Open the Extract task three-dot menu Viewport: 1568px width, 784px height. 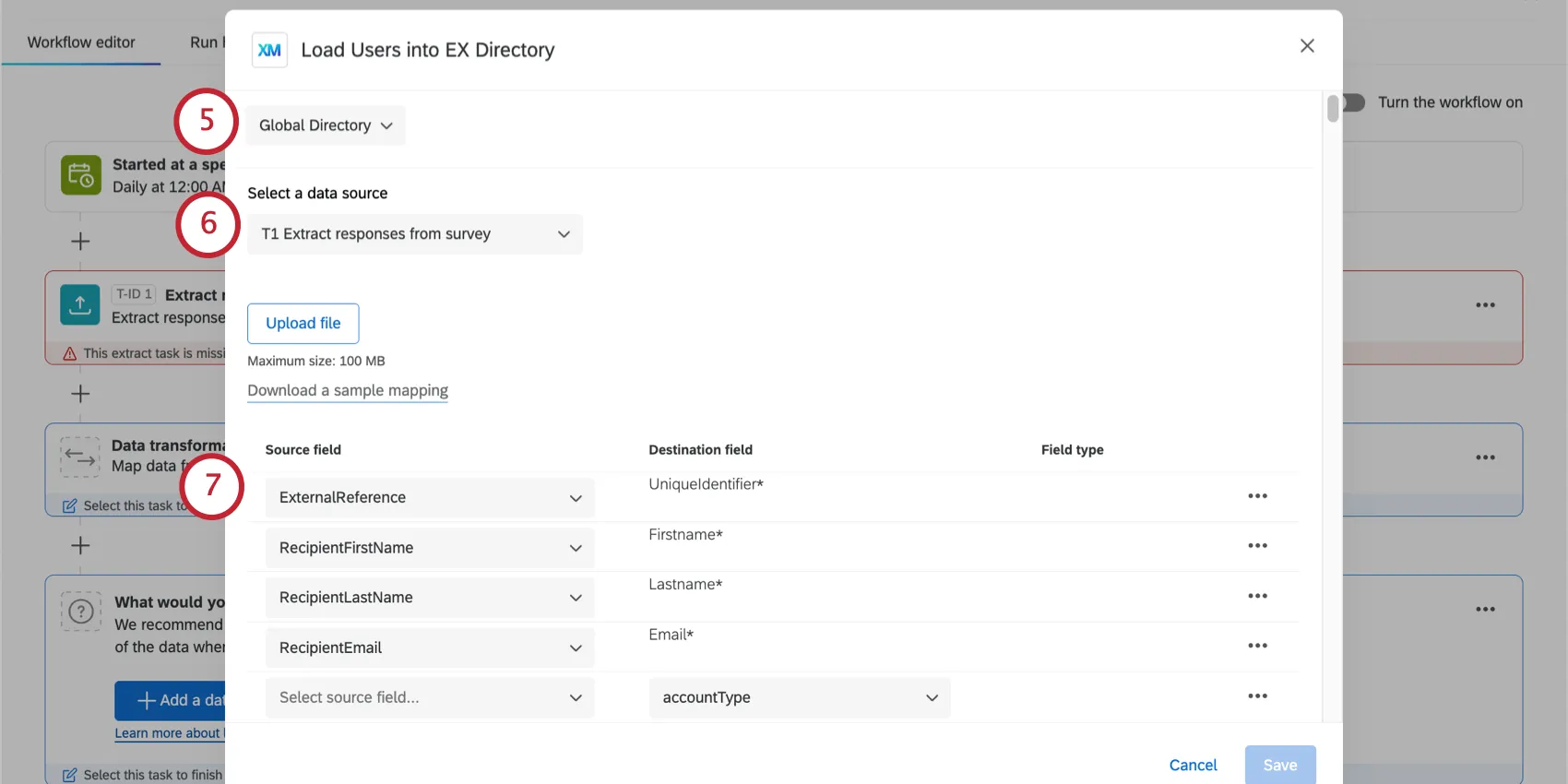(1485, 305)
